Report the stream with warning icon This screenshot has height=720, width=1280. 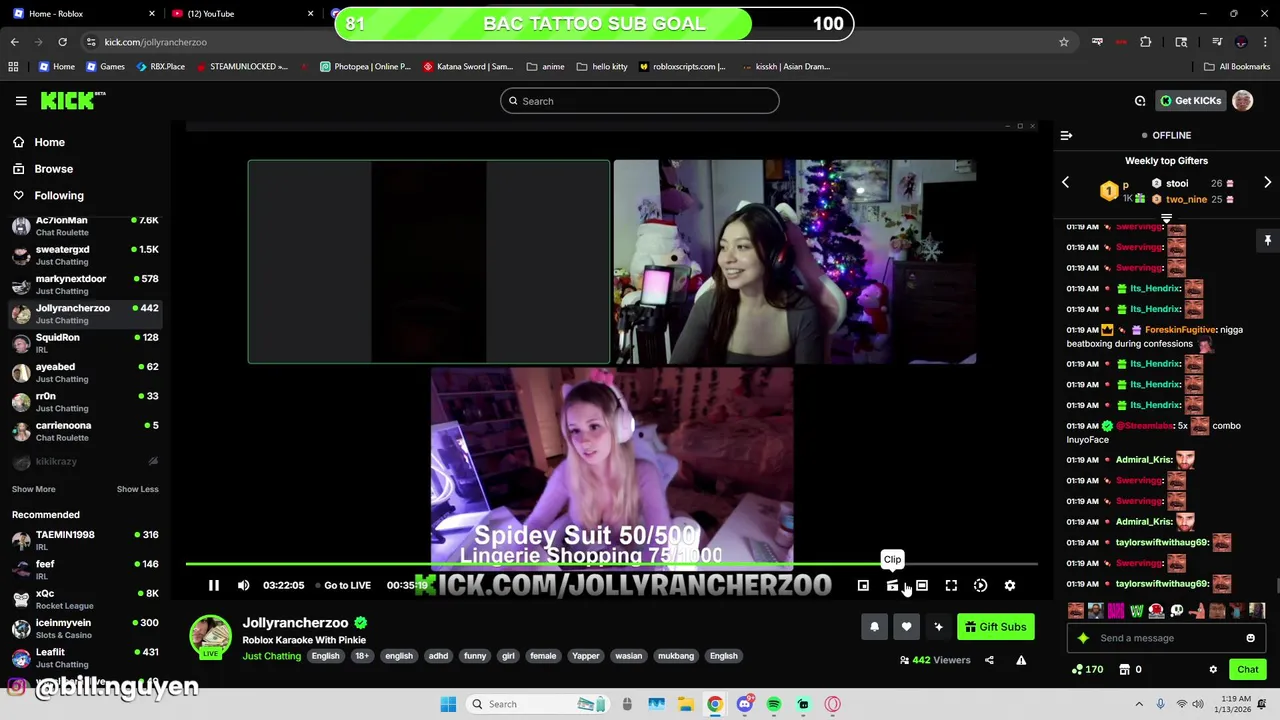1021,660
